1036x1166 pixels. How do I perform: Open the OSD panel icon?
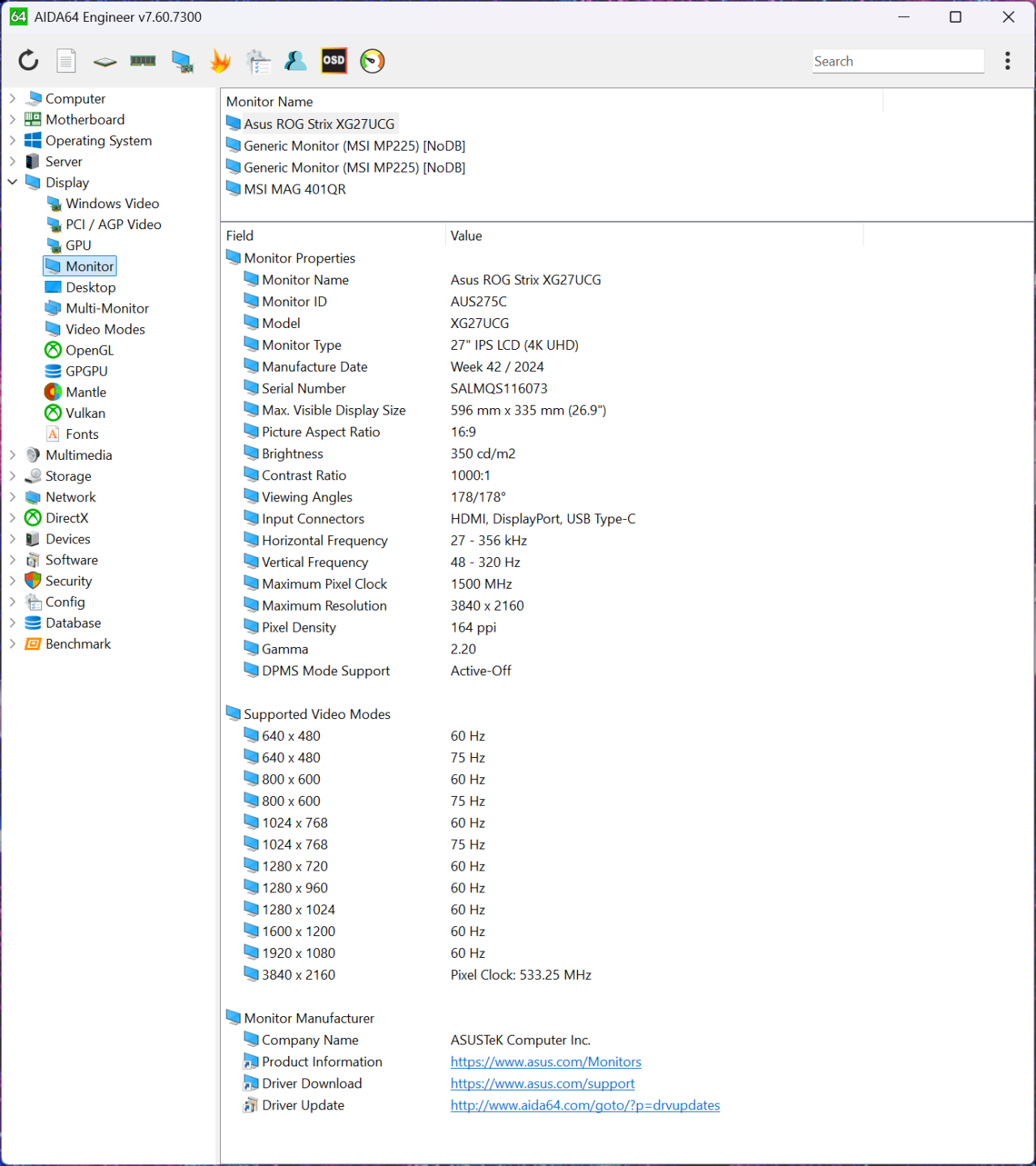334,61
